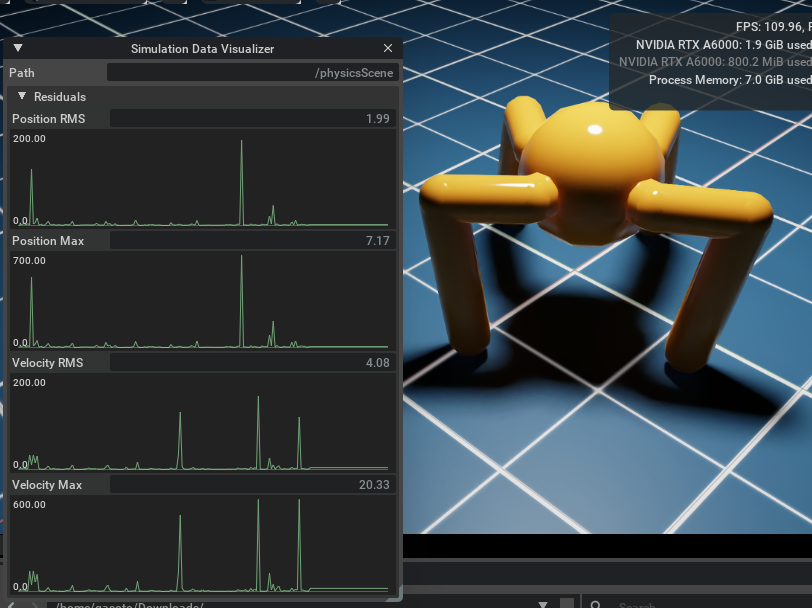Open the Simulation Data Visualizer window options triangle

(18, 48)
